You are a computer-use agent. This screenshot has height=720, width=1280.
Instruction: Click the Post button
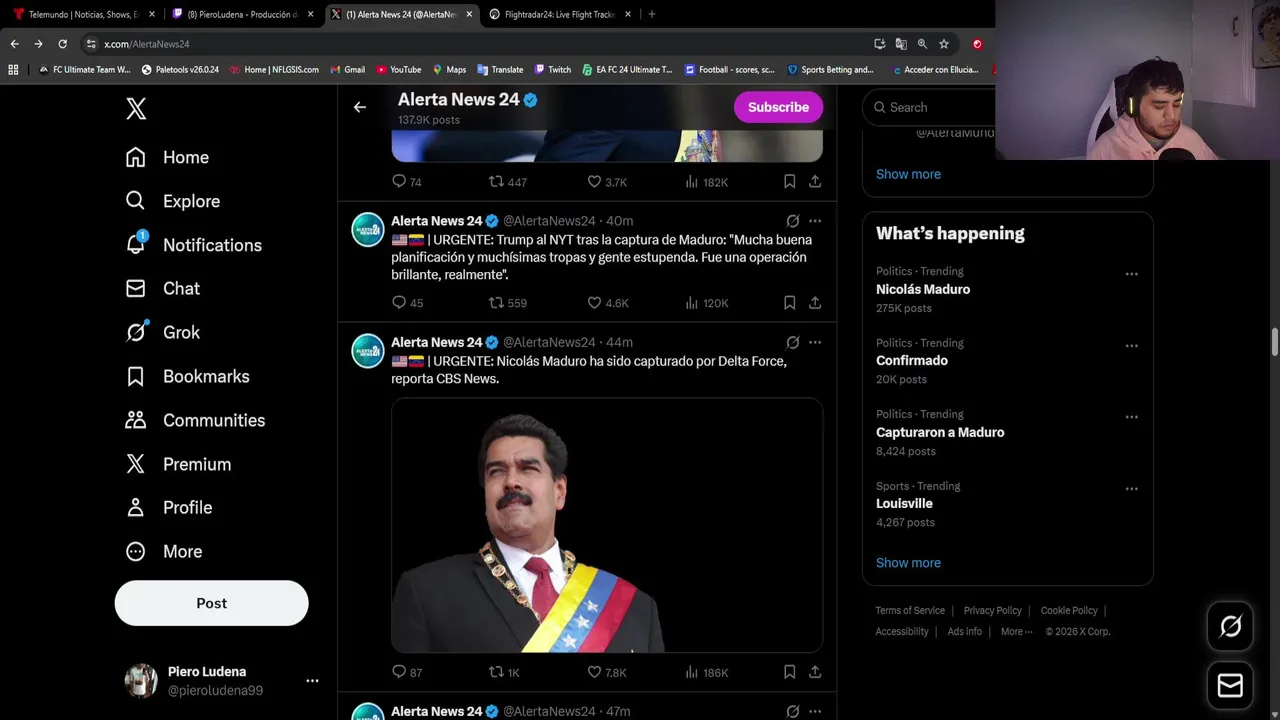coord(211,603)
